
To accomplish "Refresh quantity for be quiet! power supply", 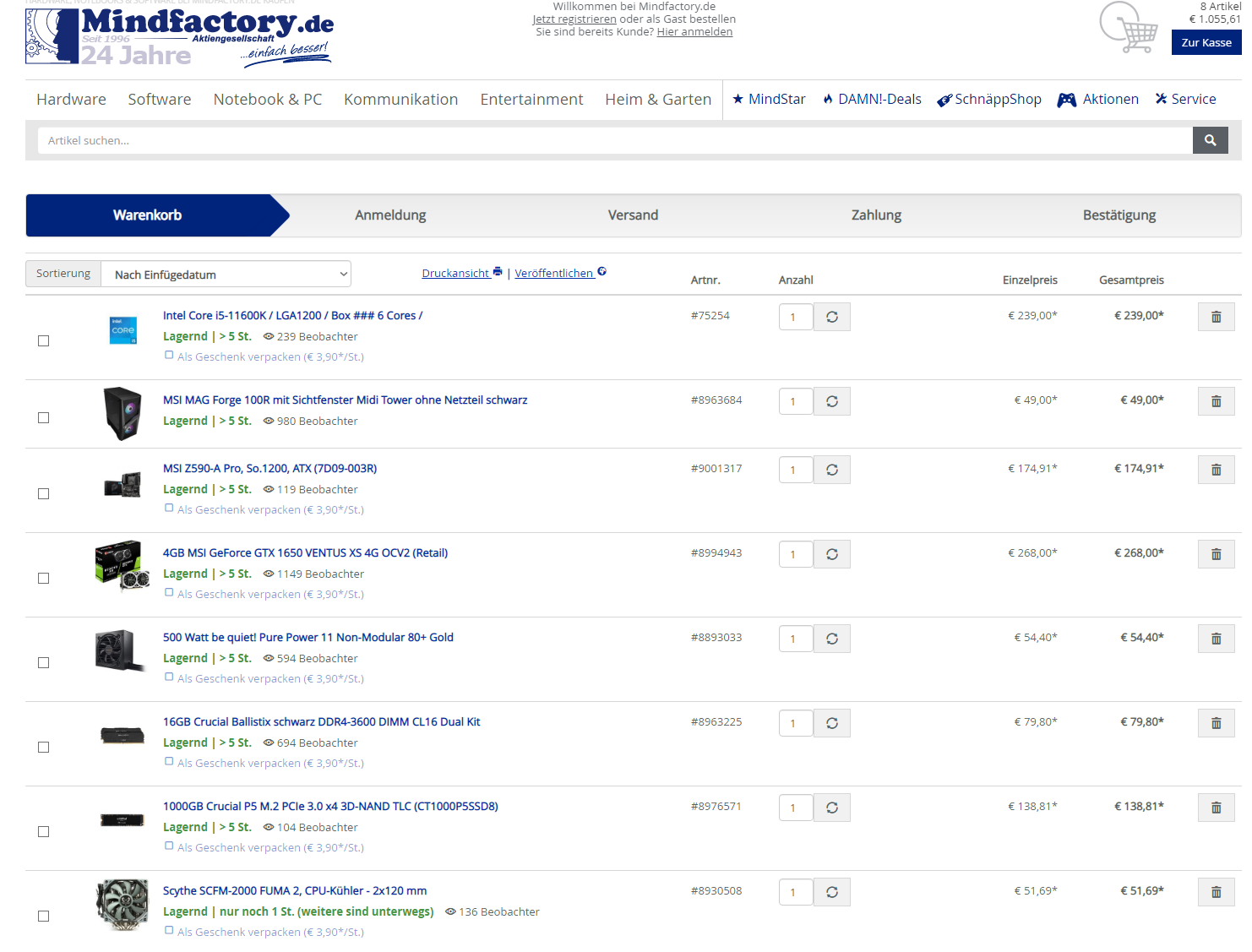I will [832, 639].
